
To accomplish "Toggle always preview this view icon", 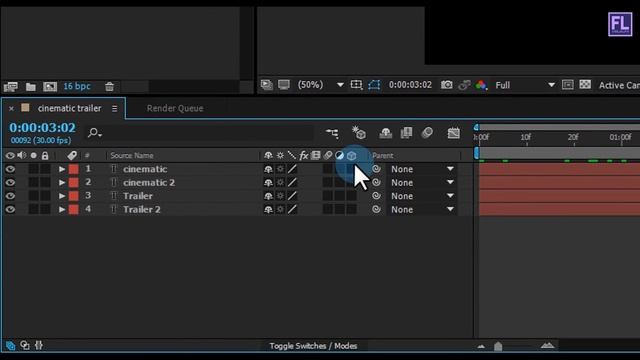I will [x=266, y=85].
